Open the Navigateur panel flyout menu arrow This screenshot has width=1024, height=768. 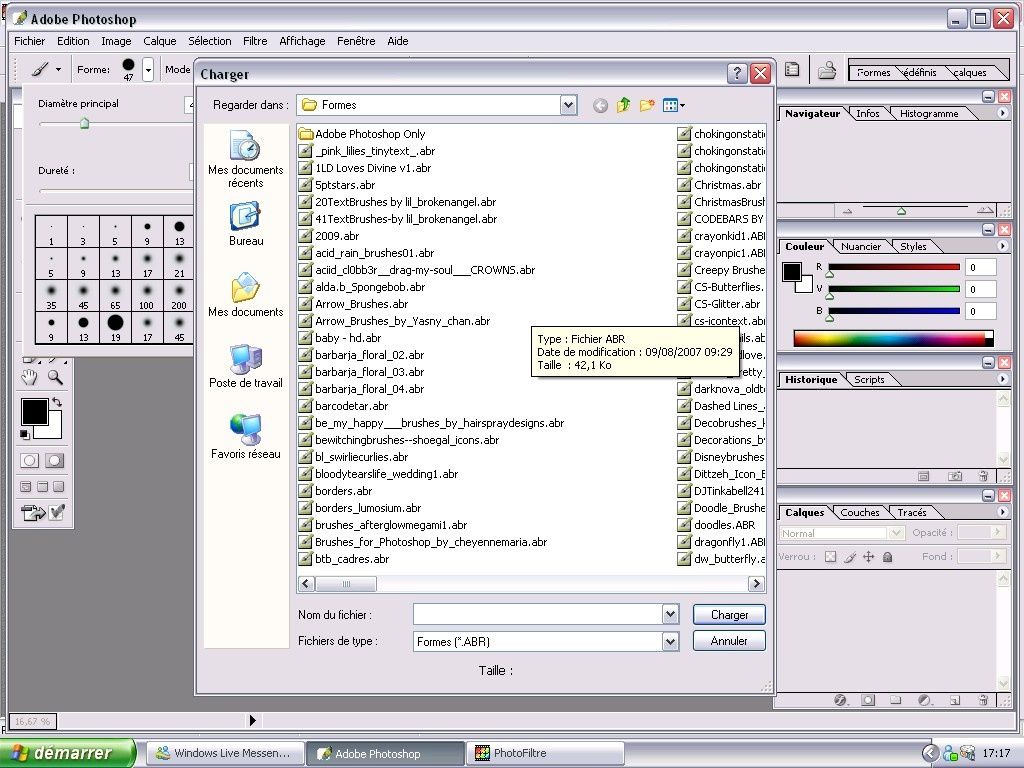tap(1002, 113)
